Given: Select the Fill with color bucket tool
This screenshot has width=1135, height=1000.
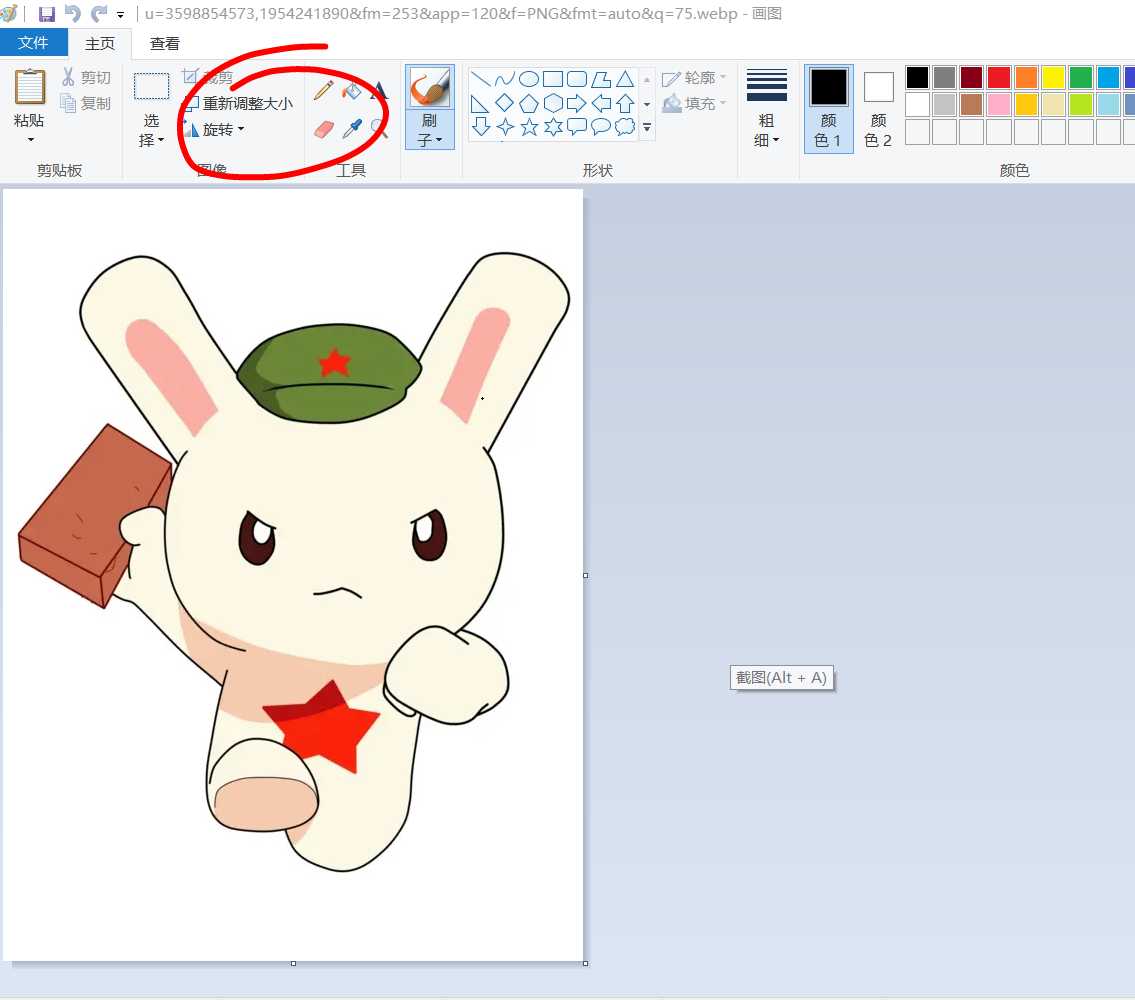Looking at the screenshot, I should point(352,91).
